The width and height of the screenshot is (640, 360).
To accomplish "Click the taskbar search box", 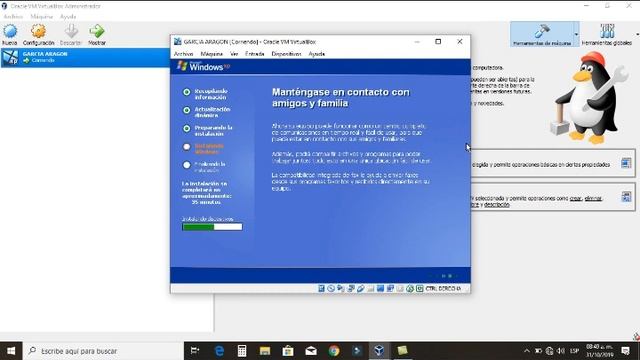I will click(x=103, y=351).
